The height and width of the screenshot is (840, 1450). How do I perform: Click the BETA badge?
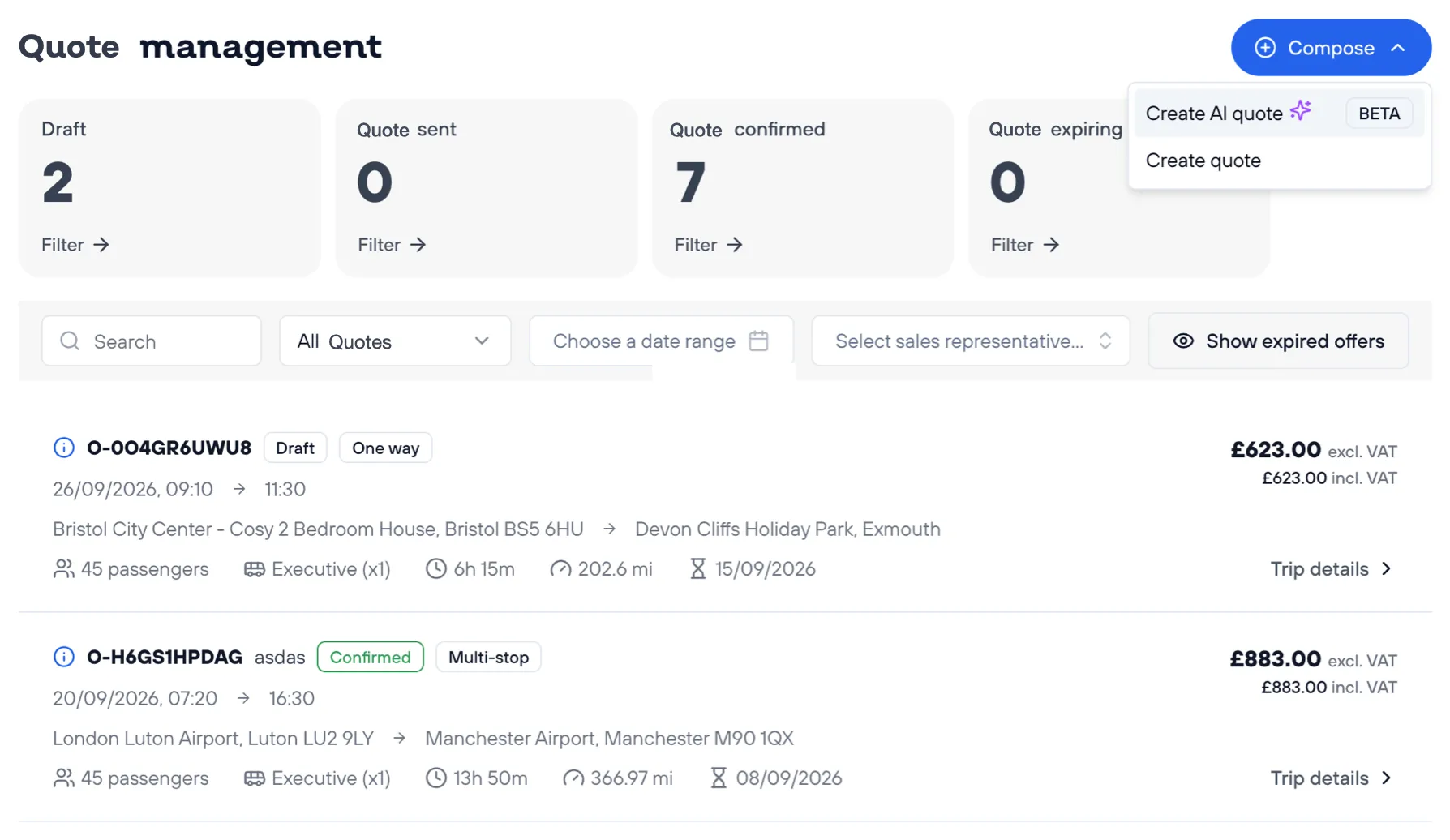[x=1379, y=114]
